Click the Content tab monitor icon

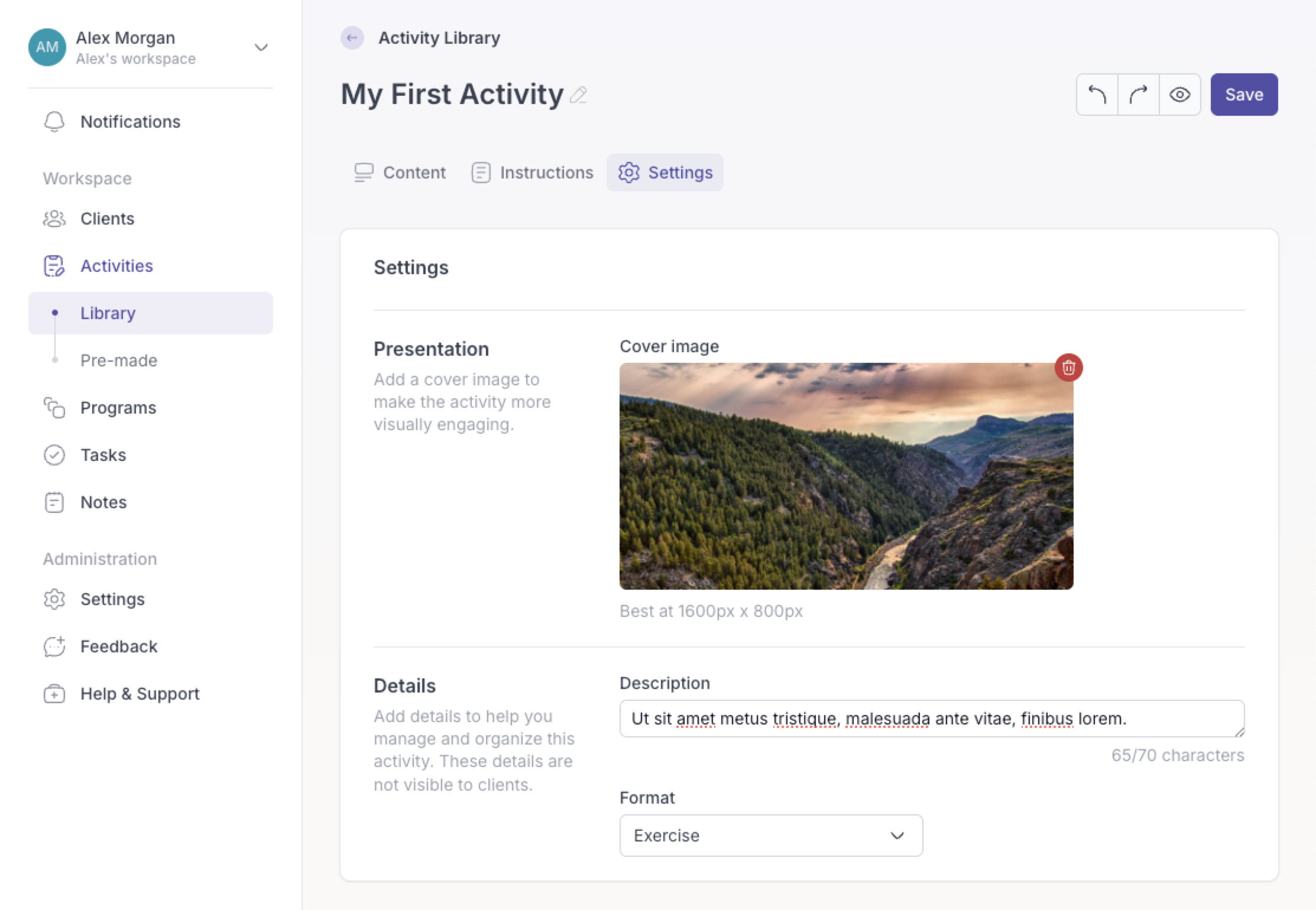(364, 173)
